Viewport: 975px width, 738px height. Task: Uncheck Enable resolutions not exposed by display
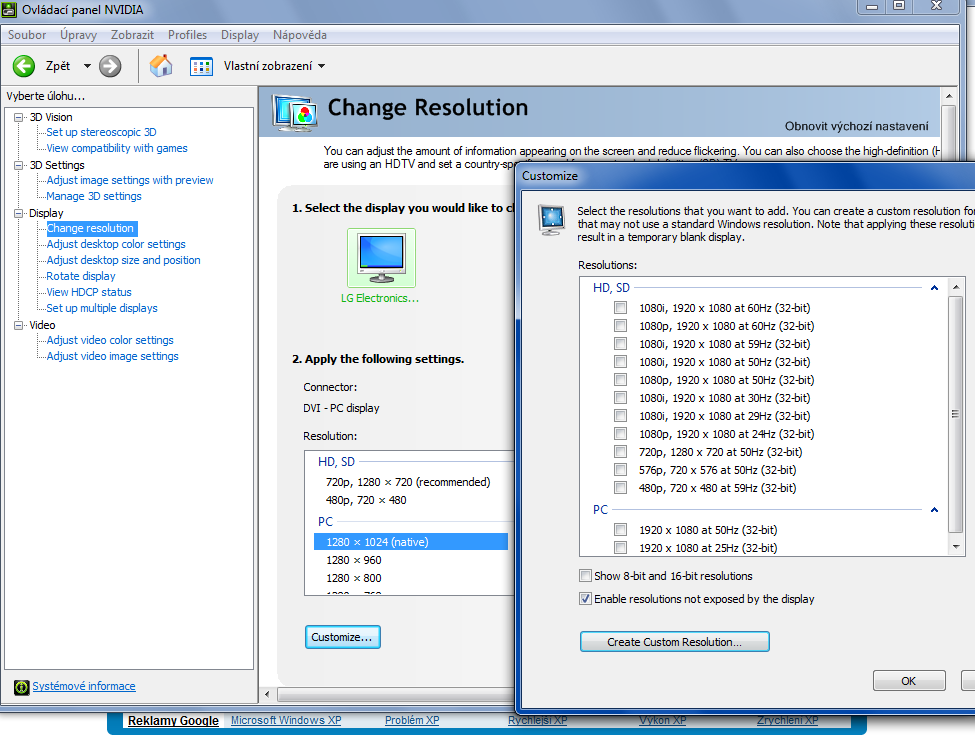pos(585,599)
